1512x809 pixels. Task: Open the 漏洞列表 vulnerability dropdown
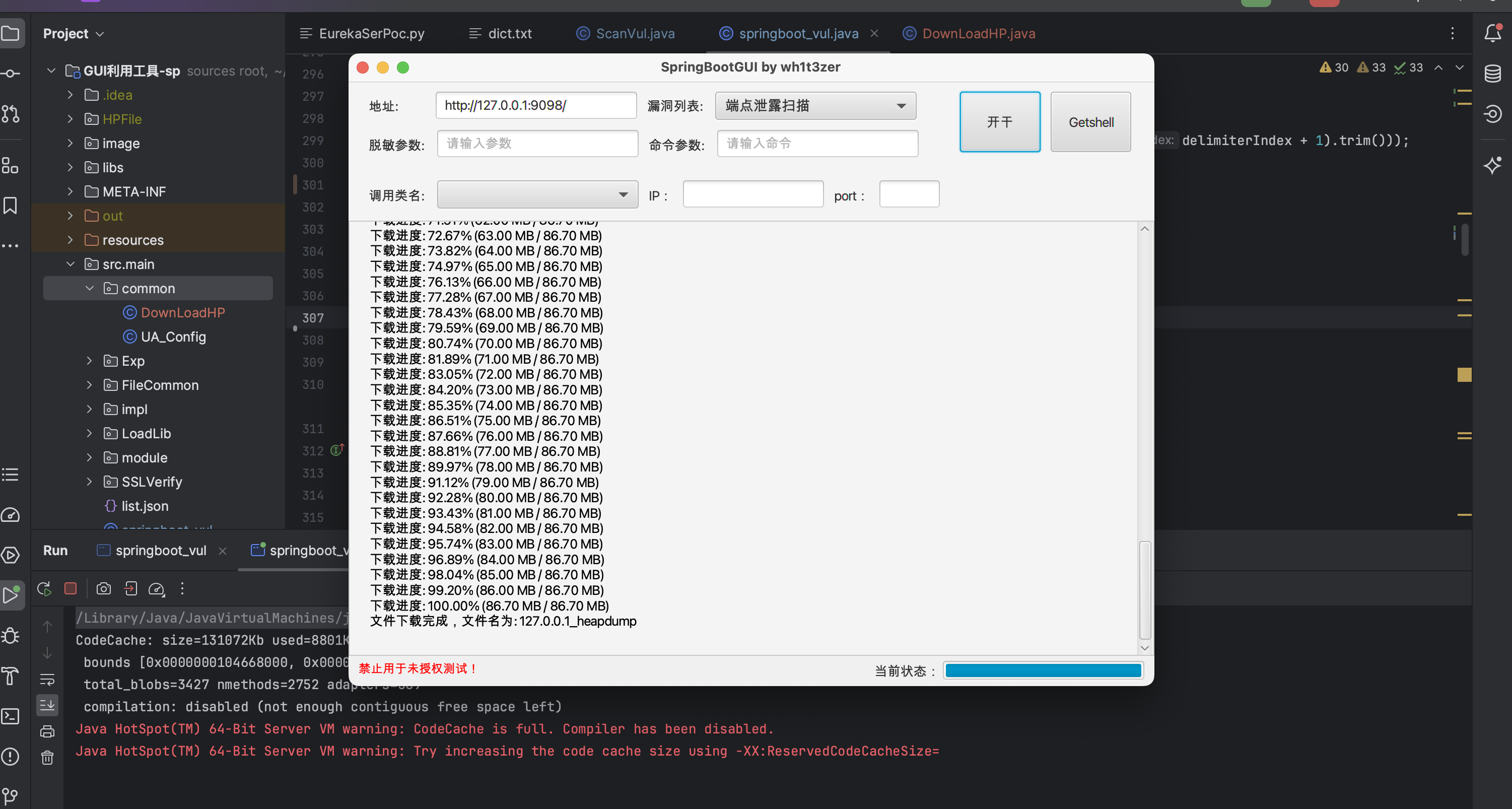pos(815,106)
